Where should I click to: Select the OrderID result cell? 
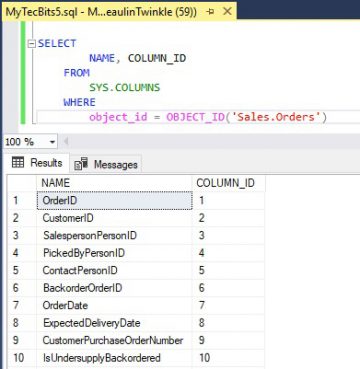[114, 200]
